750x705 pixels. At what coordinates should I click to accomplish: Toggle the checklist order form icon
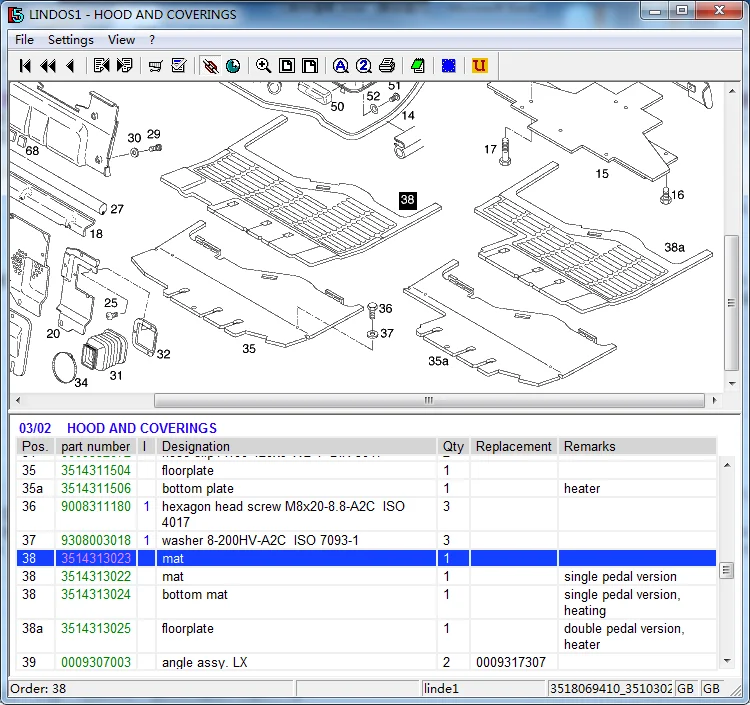[179, 66]
